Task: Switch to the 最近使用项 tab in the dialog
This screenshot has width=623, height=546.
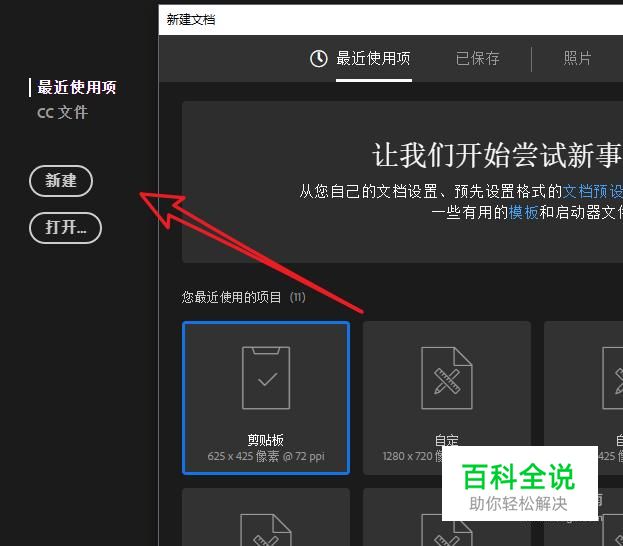Action: point(373,59)
